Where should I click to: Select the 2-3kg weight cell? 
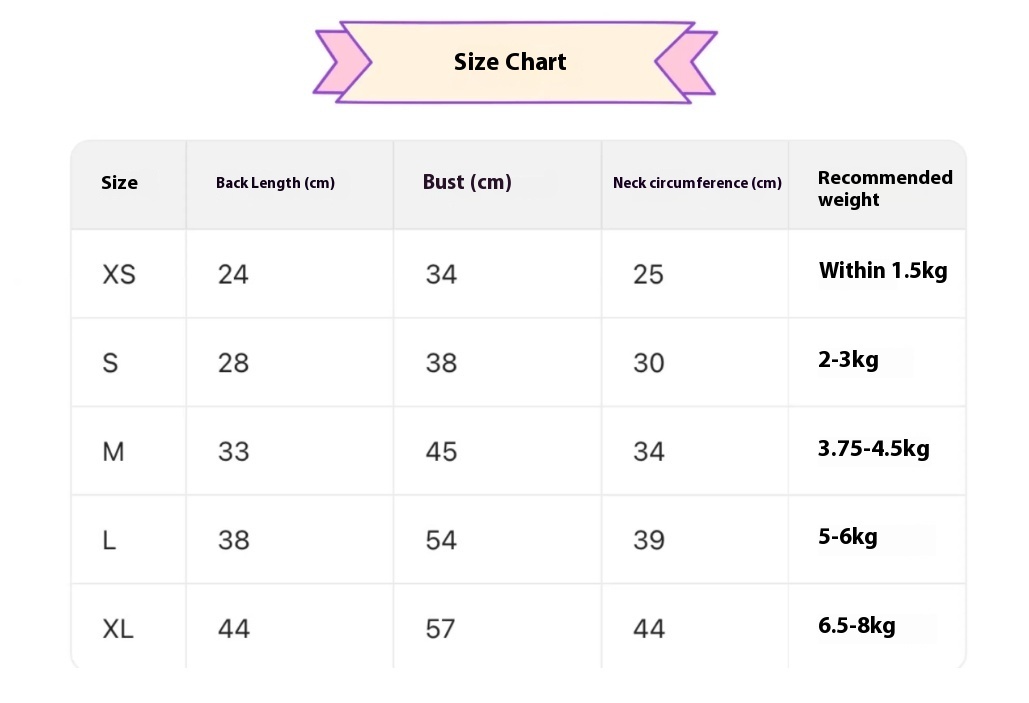[848, 360]
